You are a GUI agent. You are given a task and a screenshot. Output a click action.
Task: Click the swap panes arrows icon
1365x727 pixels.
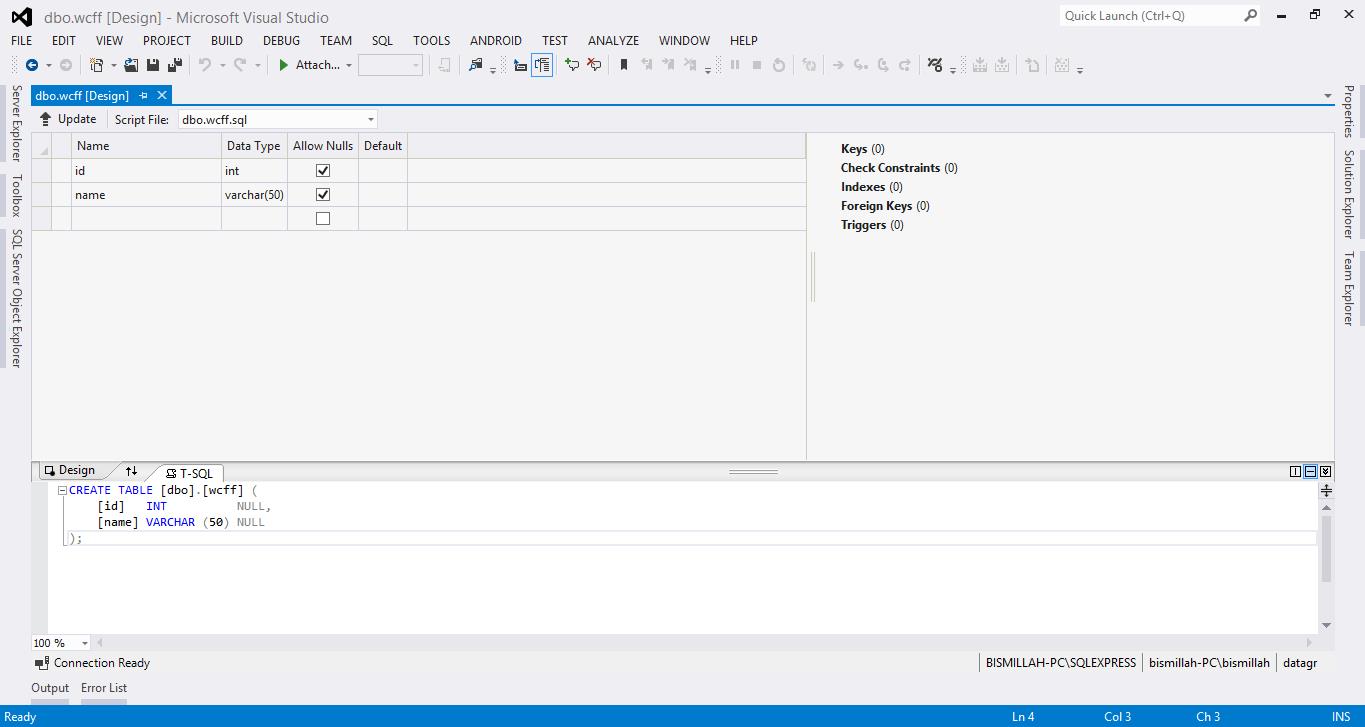131,471
